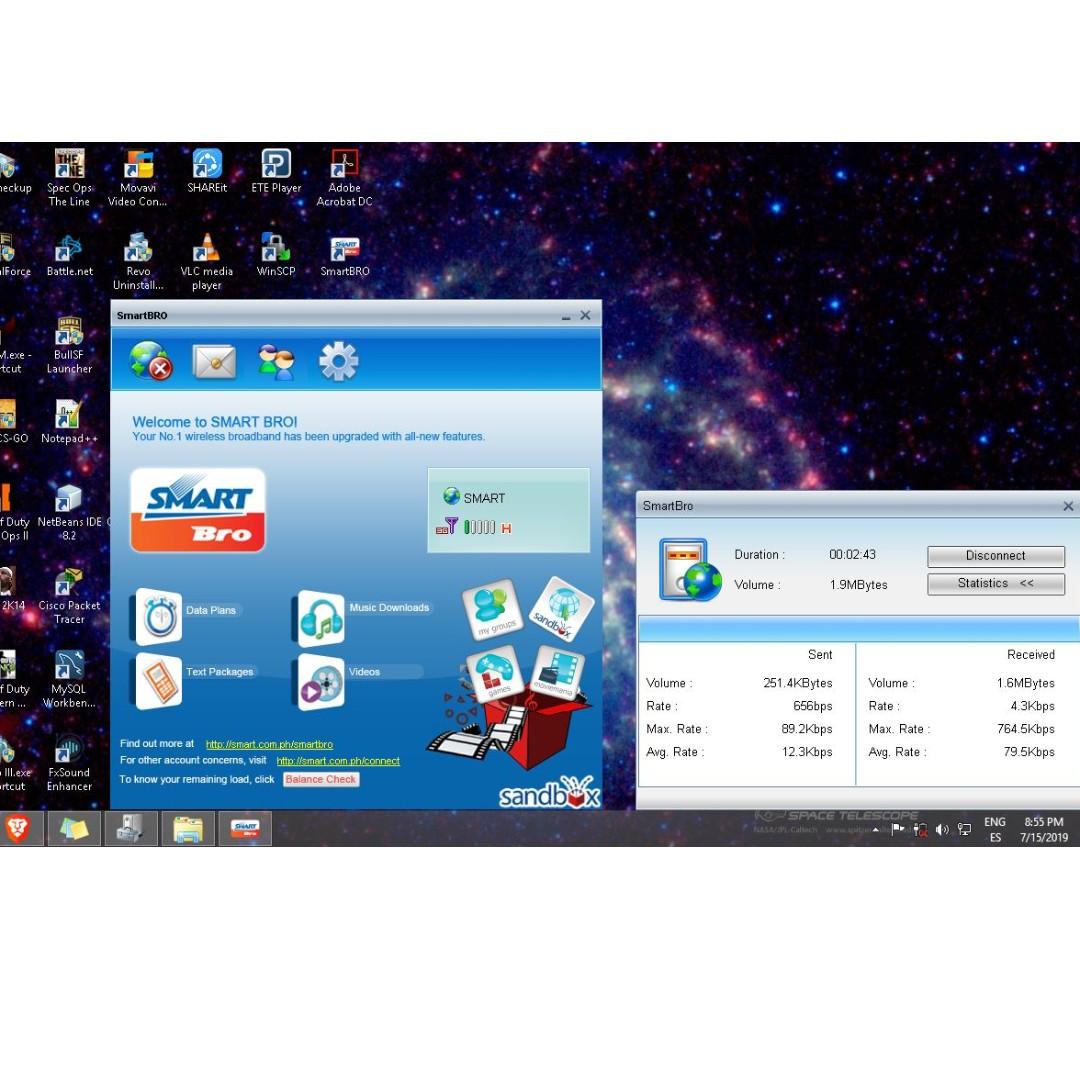Open Data Plans icon
This screenshot has width=1080, height=1080.
pos(159,615)
